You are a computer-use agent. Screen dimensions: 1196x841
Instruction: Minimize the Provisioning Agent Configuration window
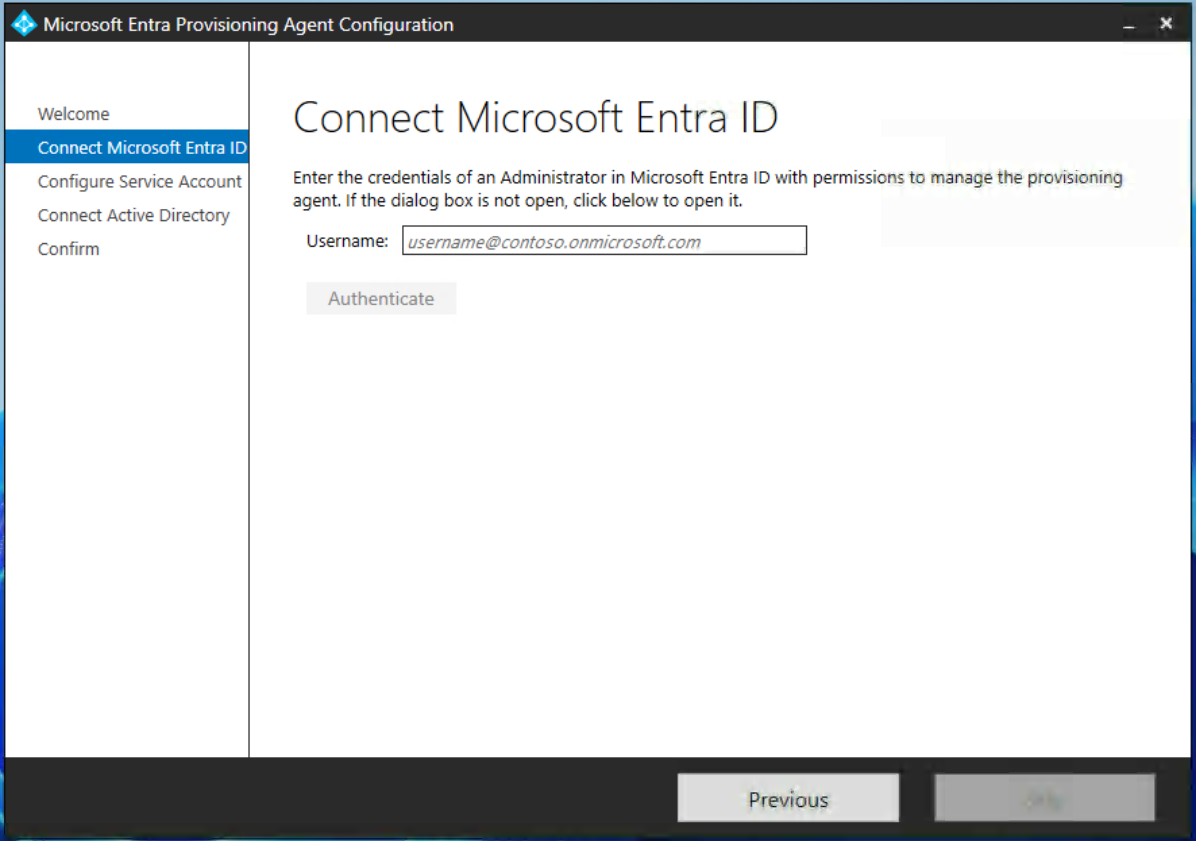point(1130,25)
